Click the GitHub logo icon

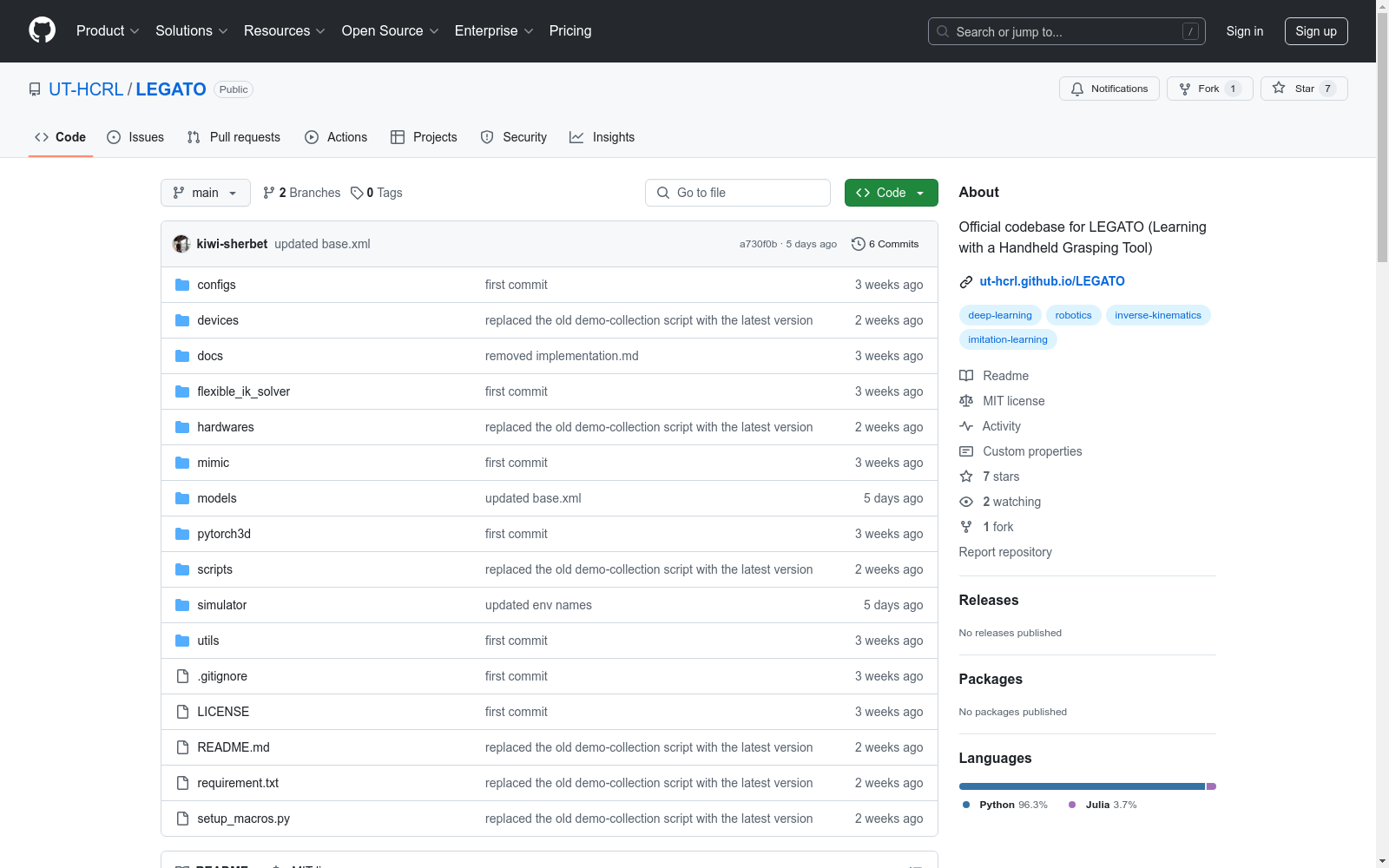point(42,30)
